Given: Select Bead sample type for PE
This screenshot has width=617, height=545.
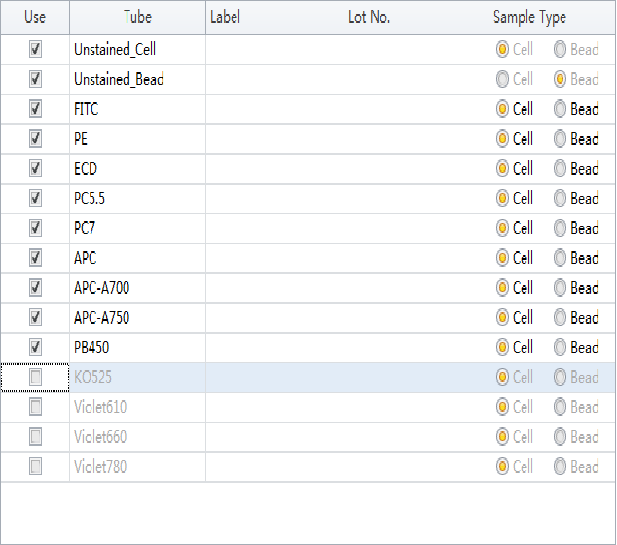Looking at the screenshot, I should point(560,139).
